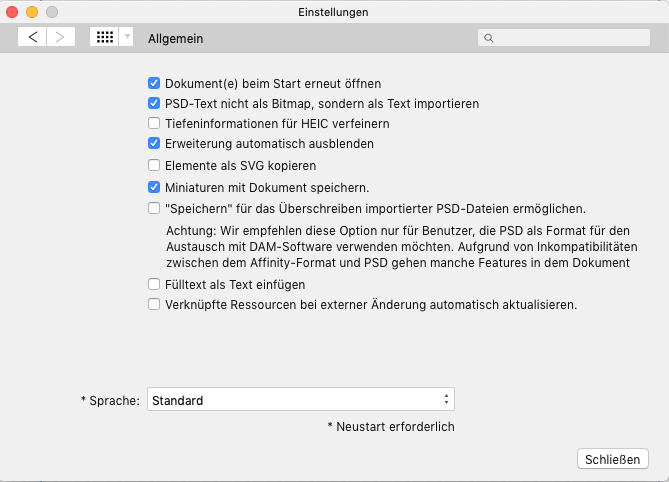Toggle Erweiterung automatisch ausblenden checkbox
The width and height of the screenshot is (669, 482).
(x=154, y=144)
